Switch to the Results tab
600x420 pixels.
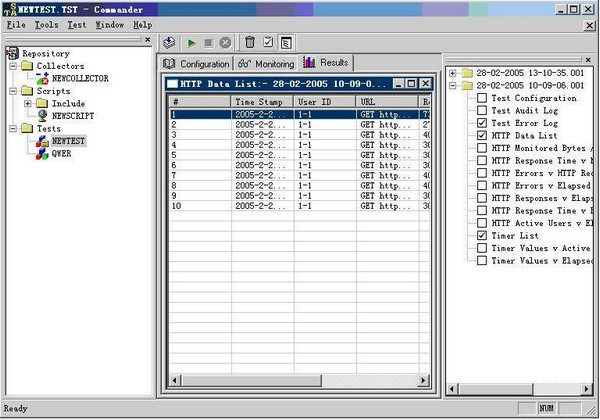coord(326,62)
